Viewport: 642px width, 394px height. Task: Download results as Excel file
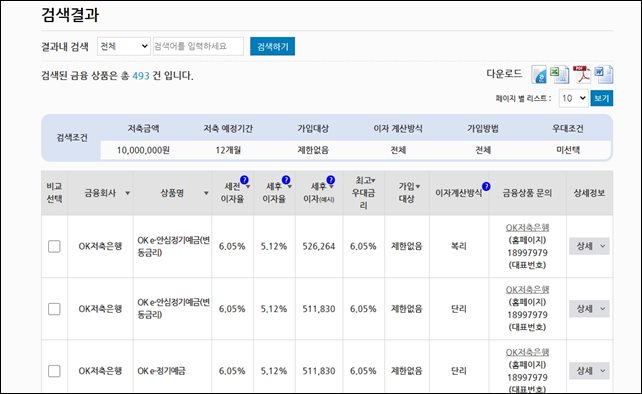(560, 75)
